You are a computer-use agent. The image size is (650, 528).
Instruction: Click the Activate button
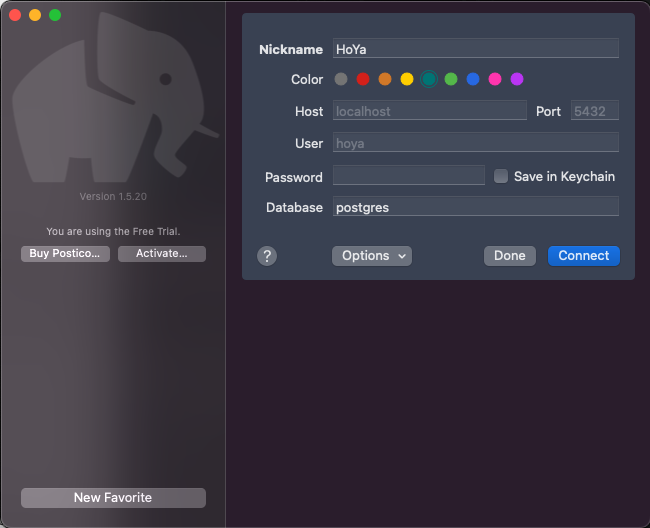coord(162,254)
